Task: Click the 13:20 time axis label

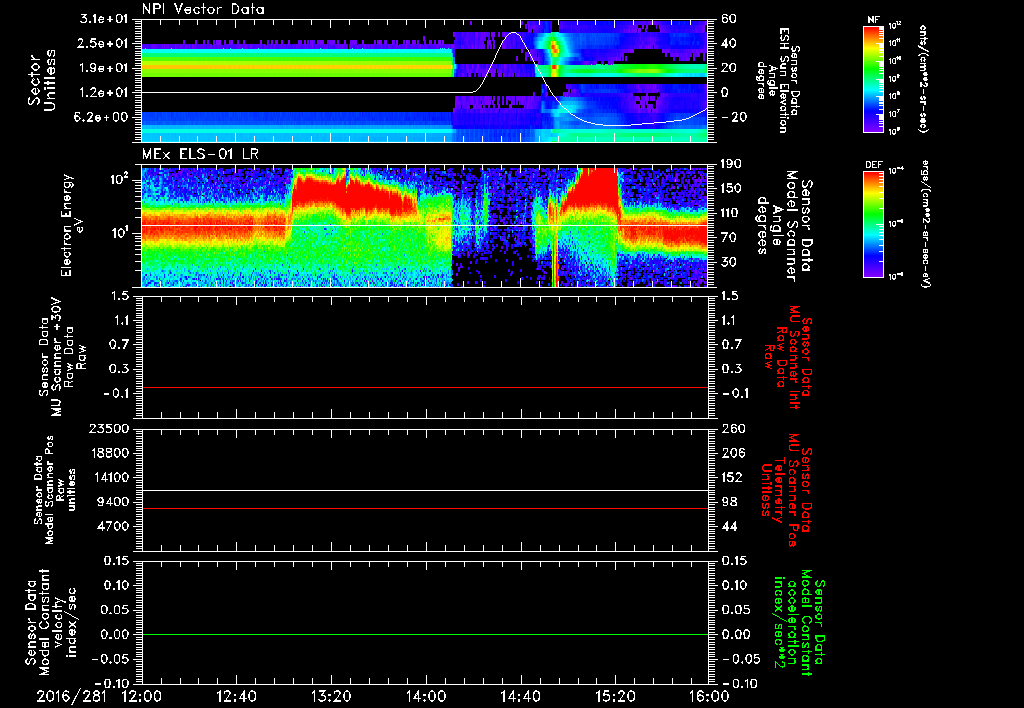Action: point(331,696)
